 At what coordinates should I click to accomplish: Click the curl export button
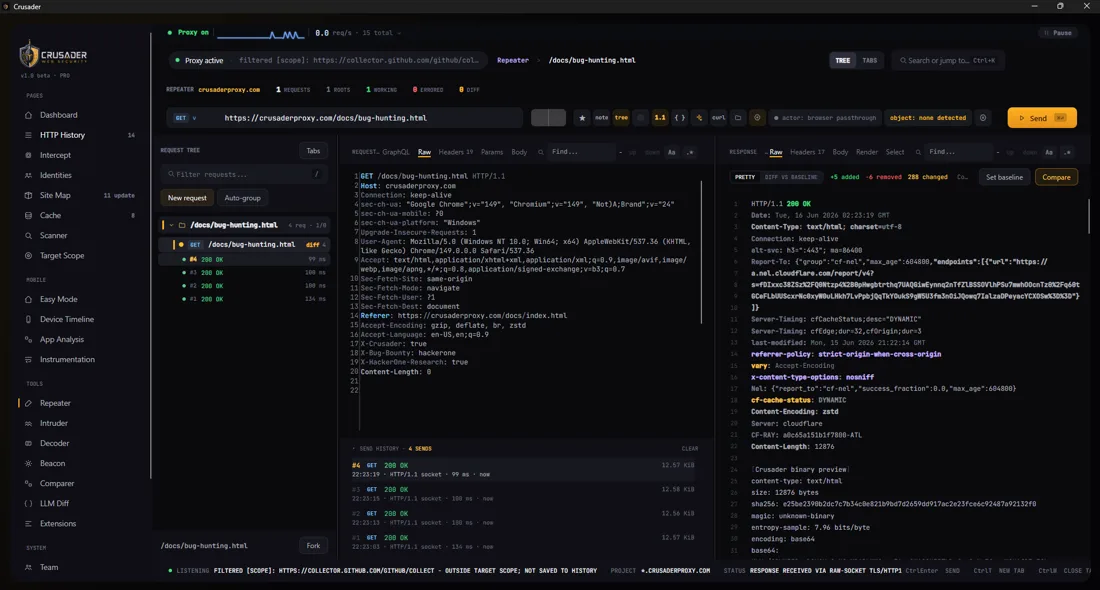(718, 118)
